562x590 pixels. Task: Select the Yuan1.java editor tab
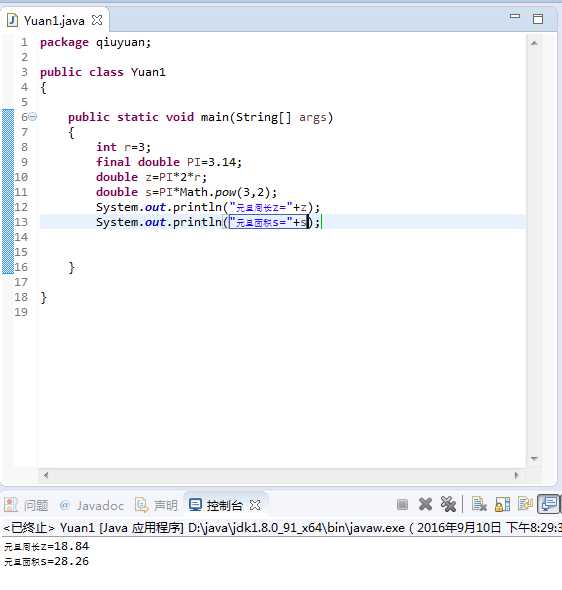(55, 20)
